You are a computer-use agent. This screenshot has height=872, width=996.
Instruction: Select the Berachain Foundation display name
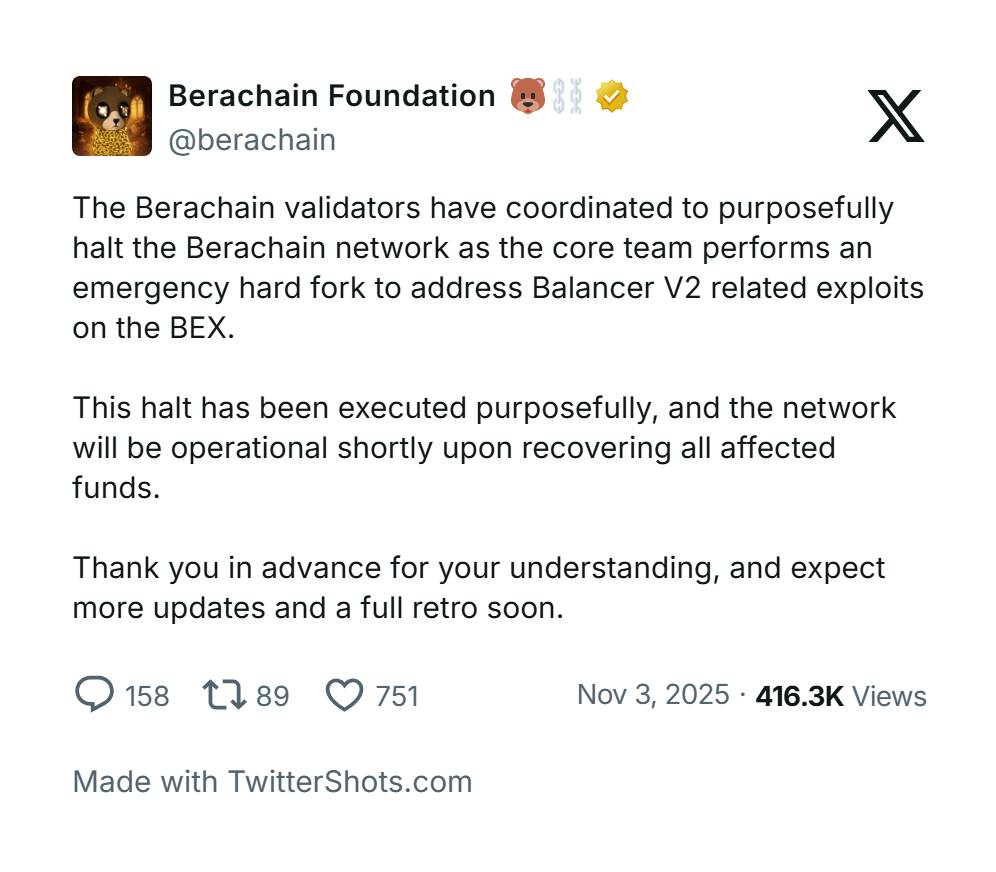pyautogui.click(x=331, y=95)
